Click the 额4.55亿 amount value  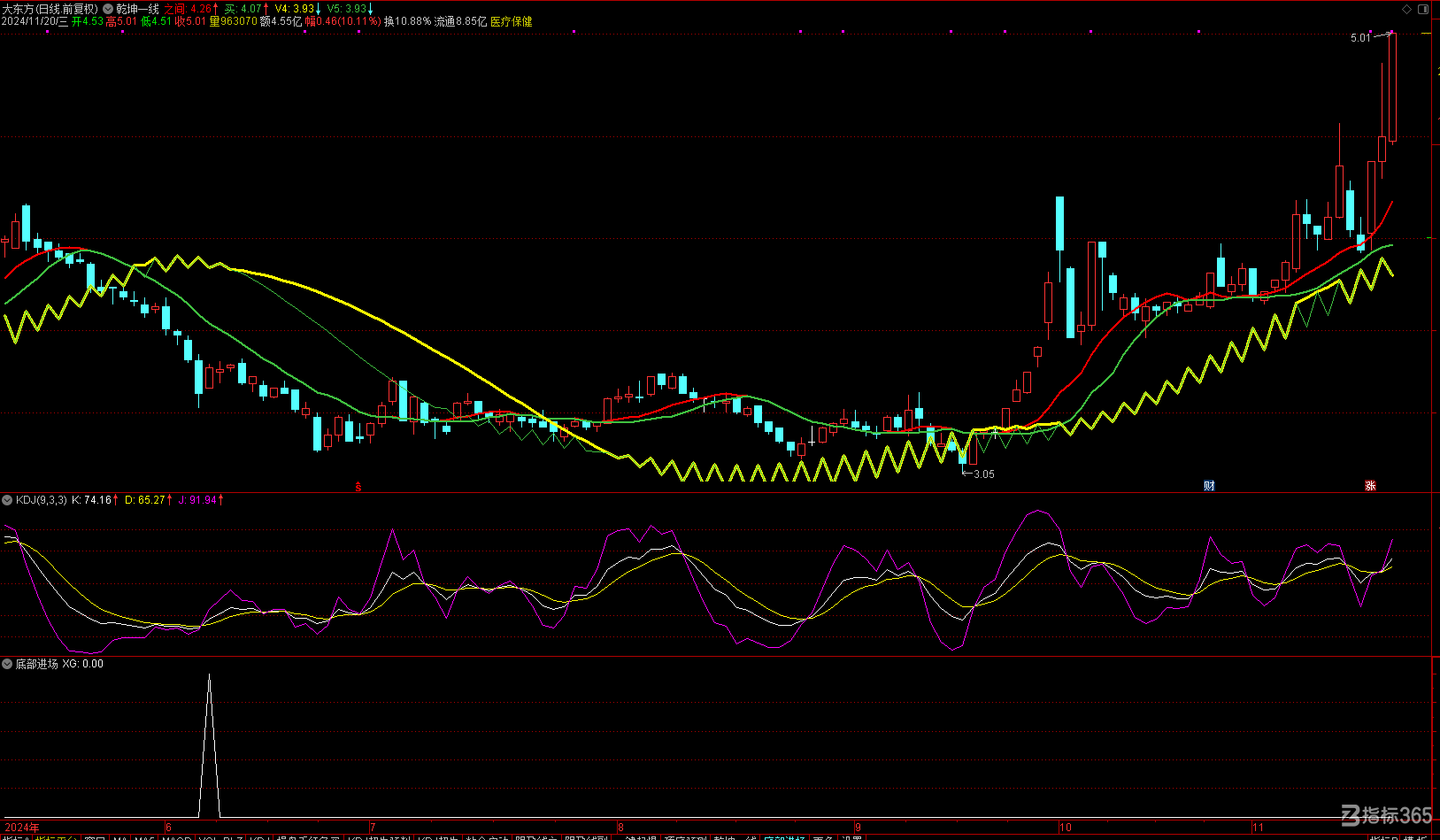pyautogui.click(x=281, y=21)
